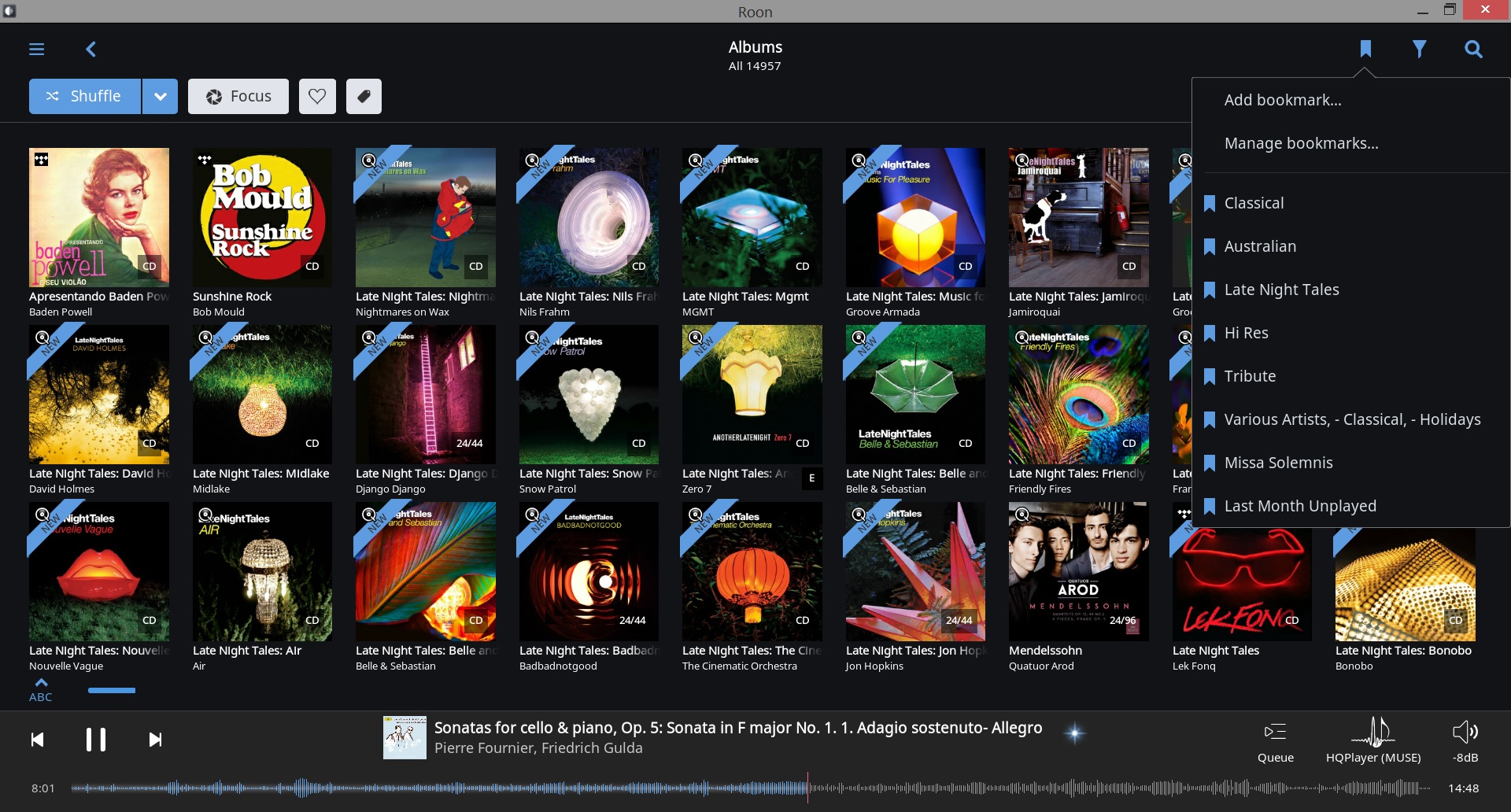Click the Lek Fonq artist link
Viewport: 1511px width, 812px height.
point(1194,666)
